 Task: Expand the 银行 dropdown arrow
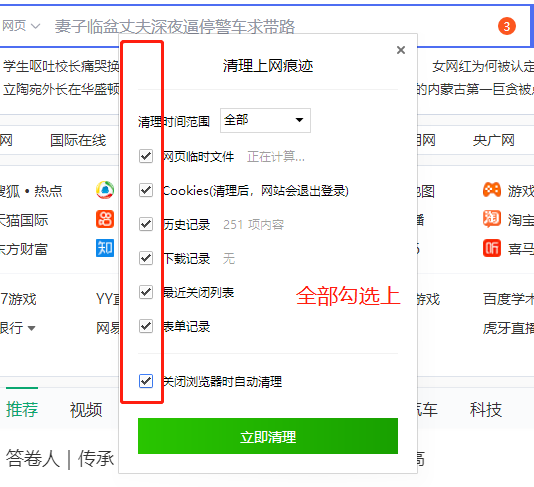tap(31, 328)
